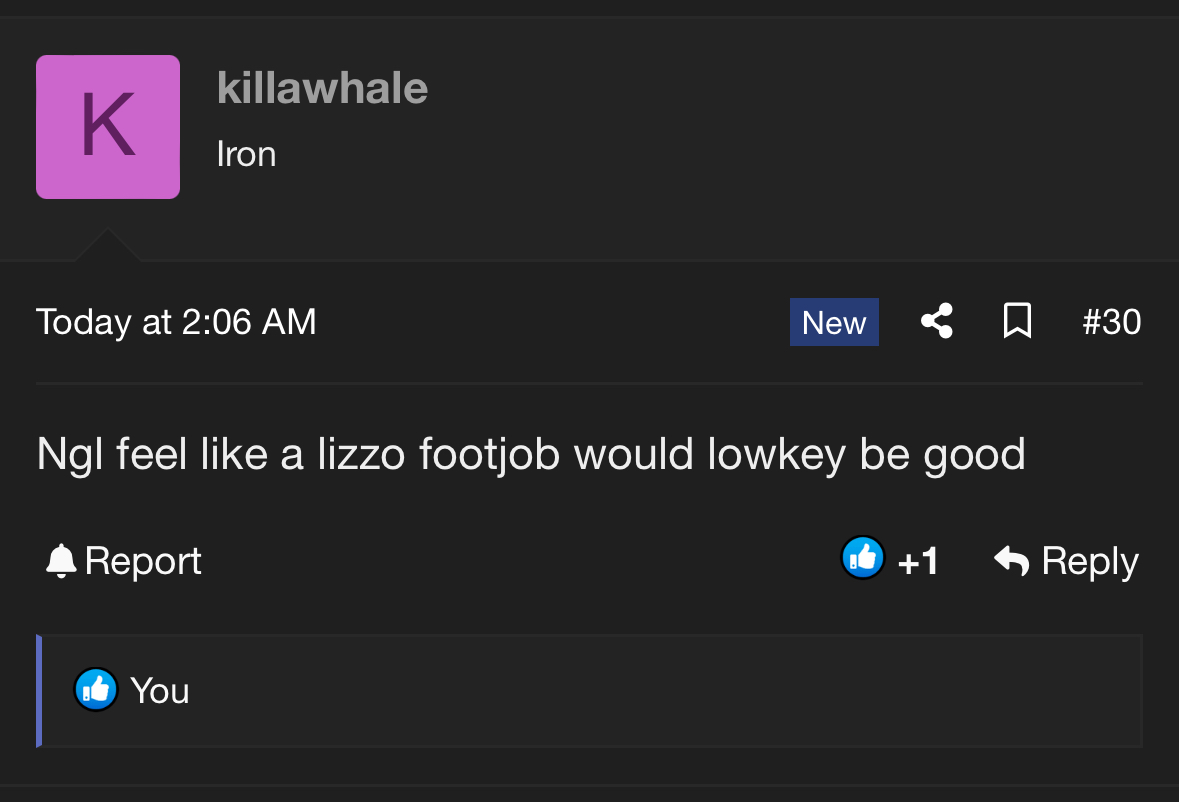Click the curved reply arrow icon

pyautogui.click(x=1012, y=561)
